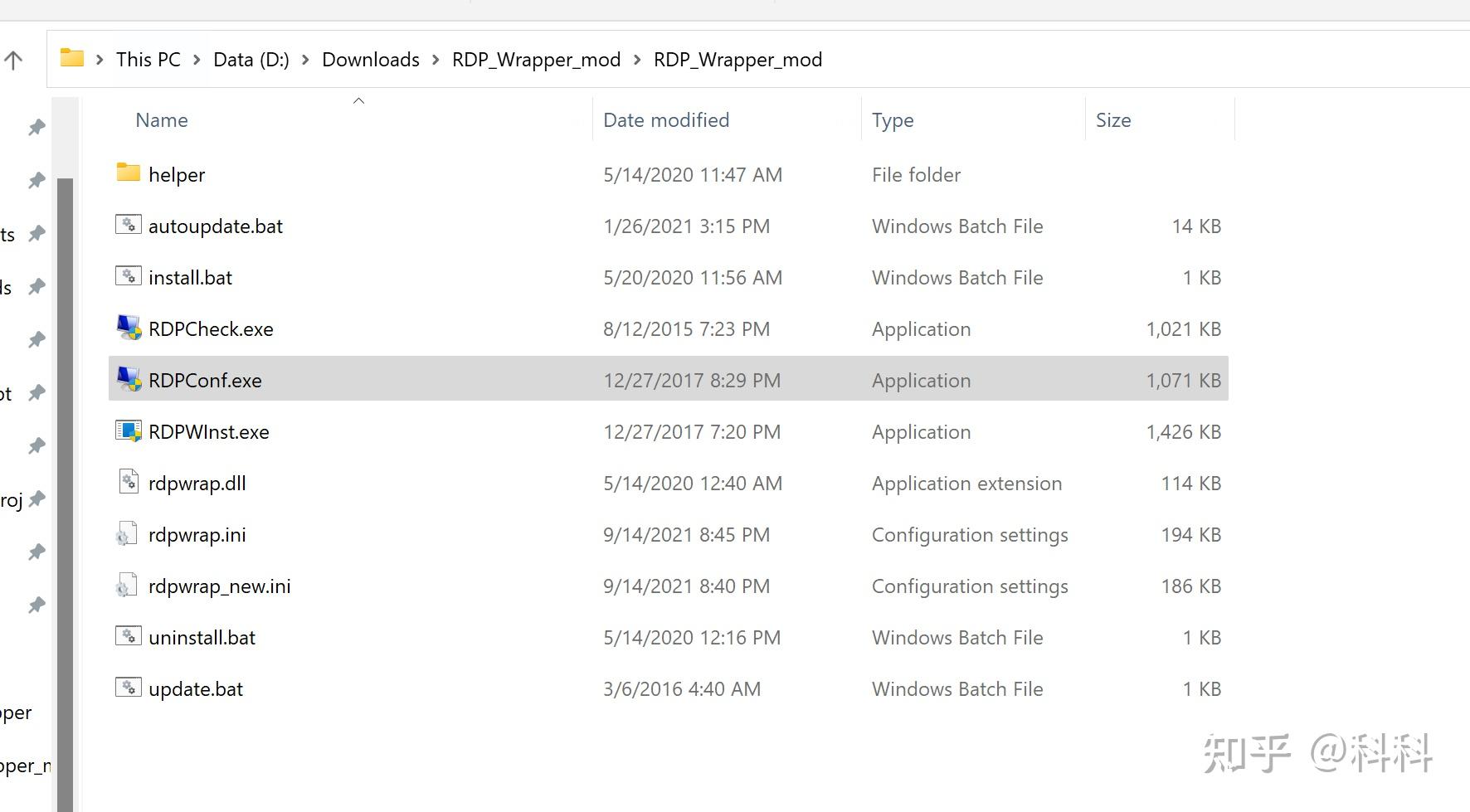The width and height of the screenshot is (1470, 812).
Task: Click the autoupdate.bat gear icon
Action: click(x=128, y=225)
